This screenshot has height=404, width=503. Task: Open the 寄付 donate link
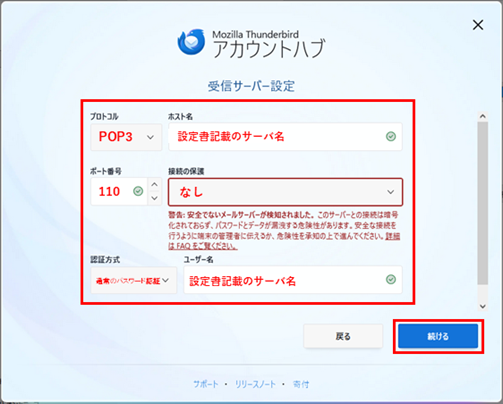[301, 384]
